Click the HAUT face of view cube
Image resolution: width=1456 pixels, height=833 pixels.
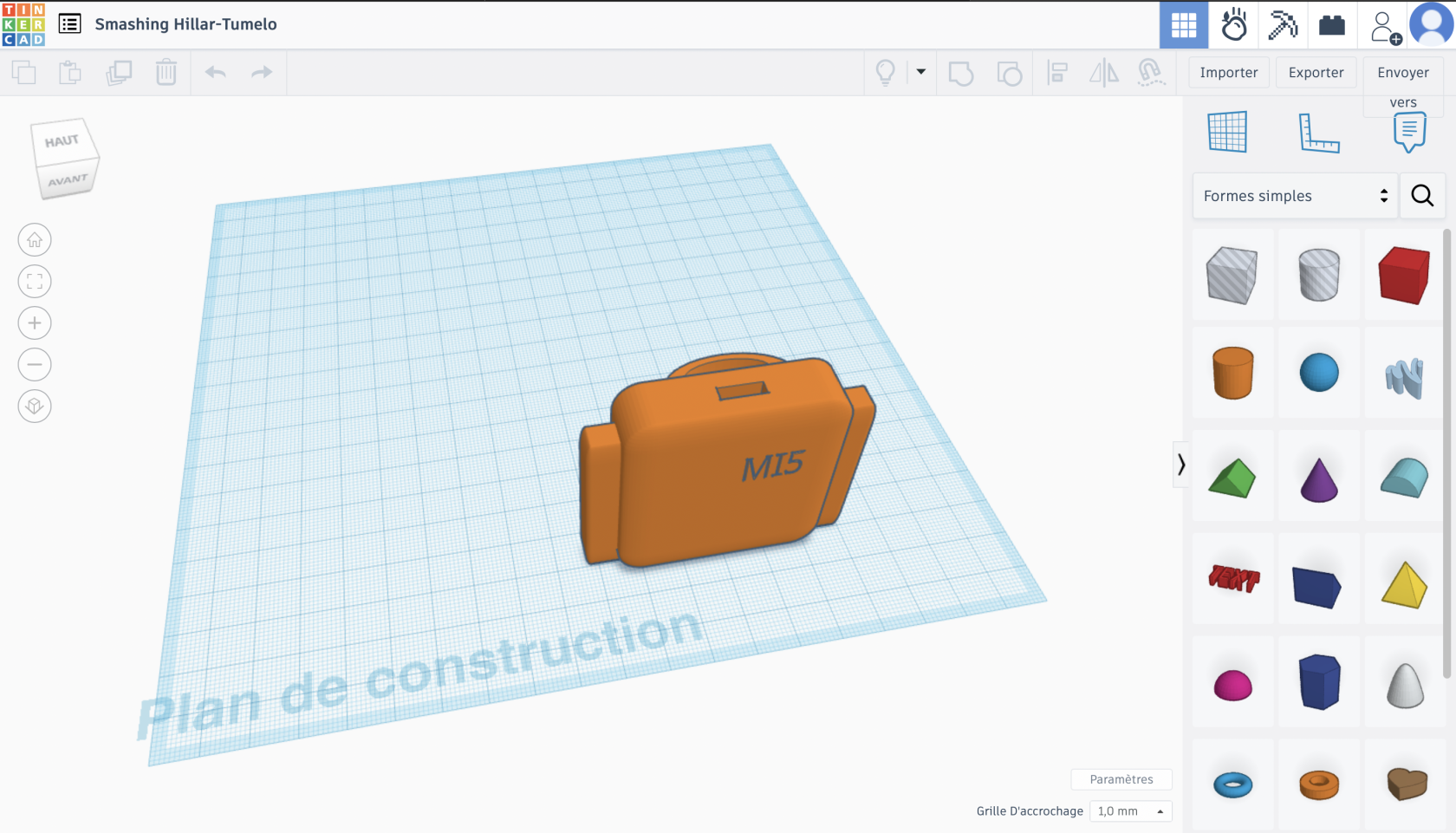(x=62, y=140)
